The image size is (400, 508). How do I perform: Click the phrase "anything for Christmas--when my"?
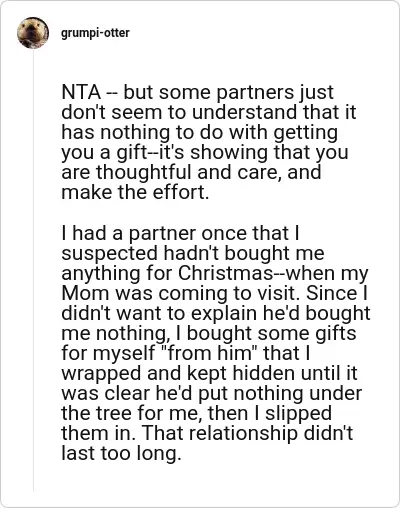coord(215,273)
